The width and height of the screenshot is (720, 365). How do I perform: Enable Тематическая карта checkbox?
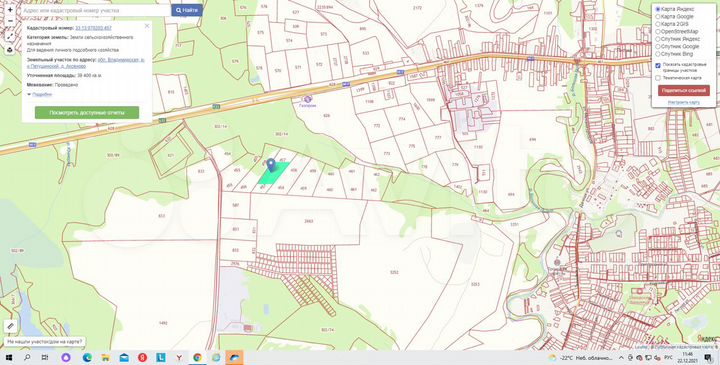click(x=658, y=78)
